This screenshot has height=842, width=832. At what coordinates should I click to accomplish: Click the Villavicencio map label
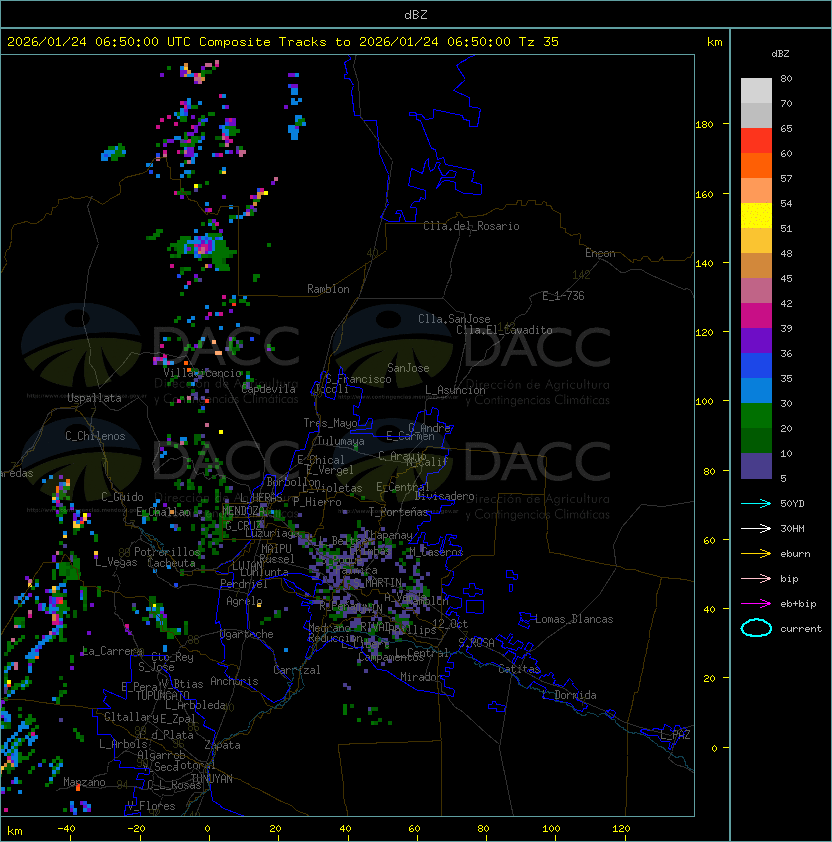pos(202,373)
